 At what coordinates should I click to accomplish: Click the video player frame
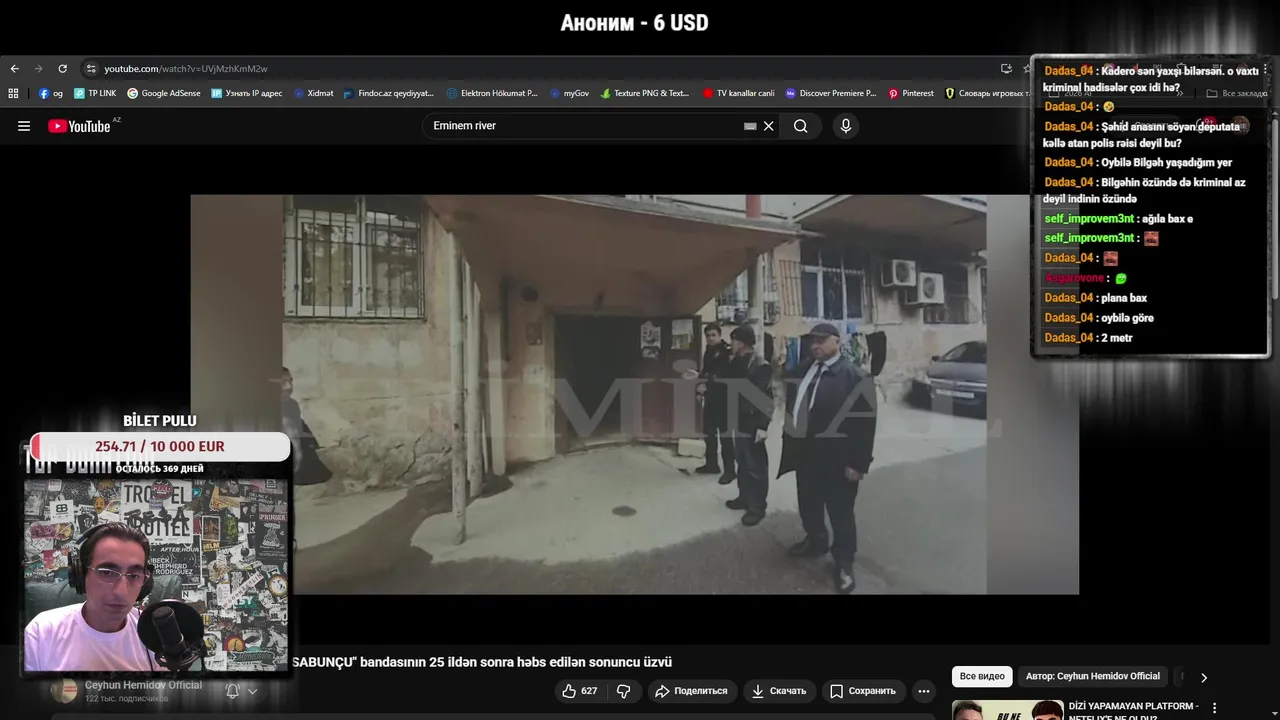click(x=635, y=394)
